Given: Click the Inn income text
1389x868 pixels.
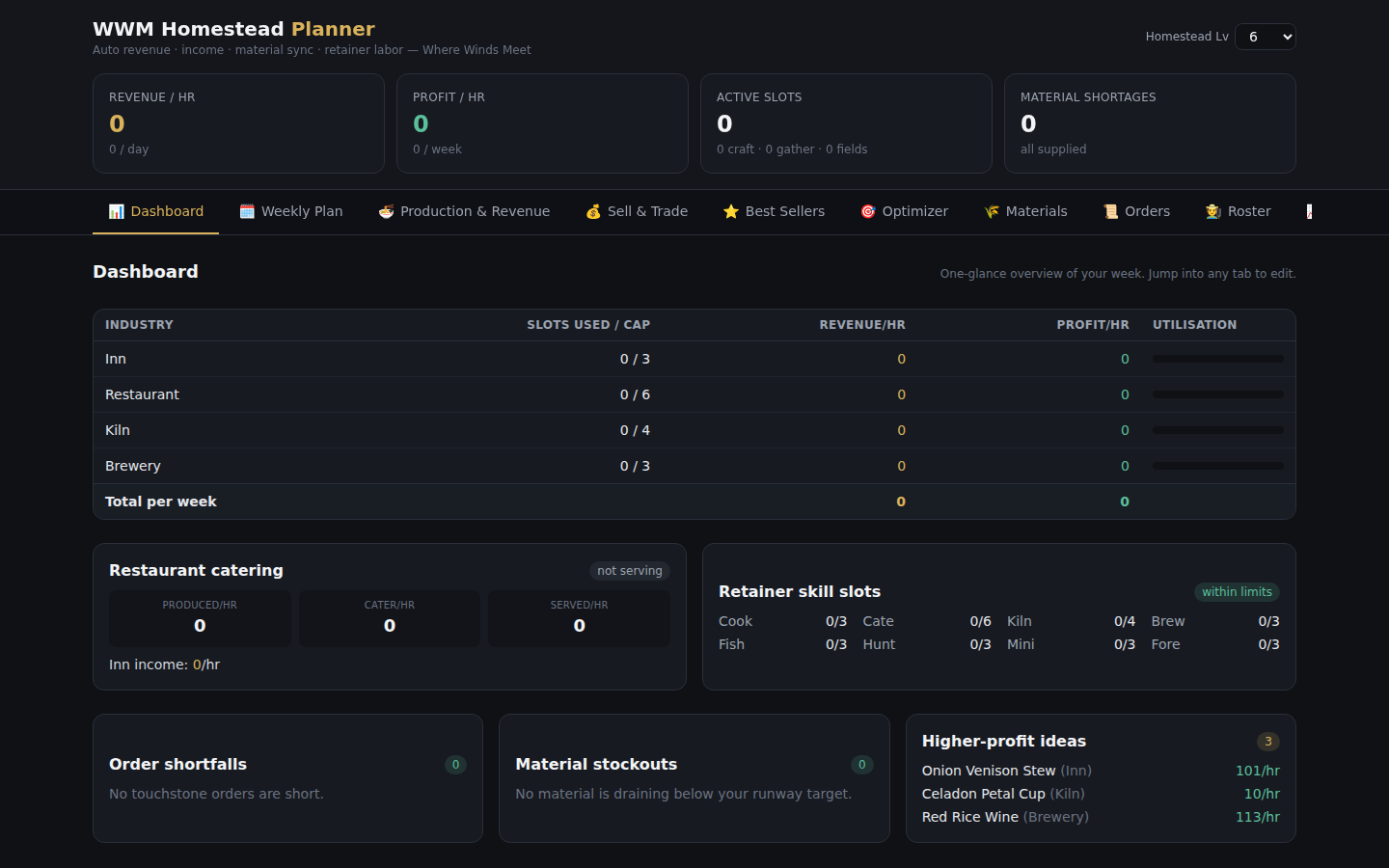Looking at the screenshot, I should tap(164, 665).
